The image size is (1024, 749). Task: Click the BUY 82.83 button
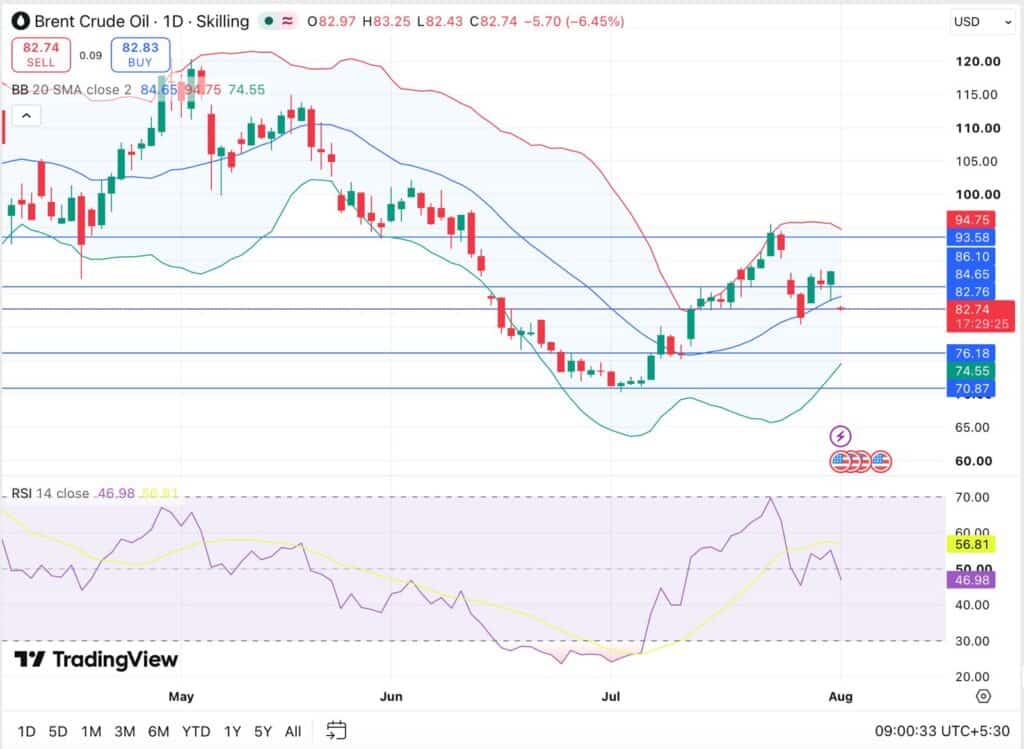tap(140, 55)
